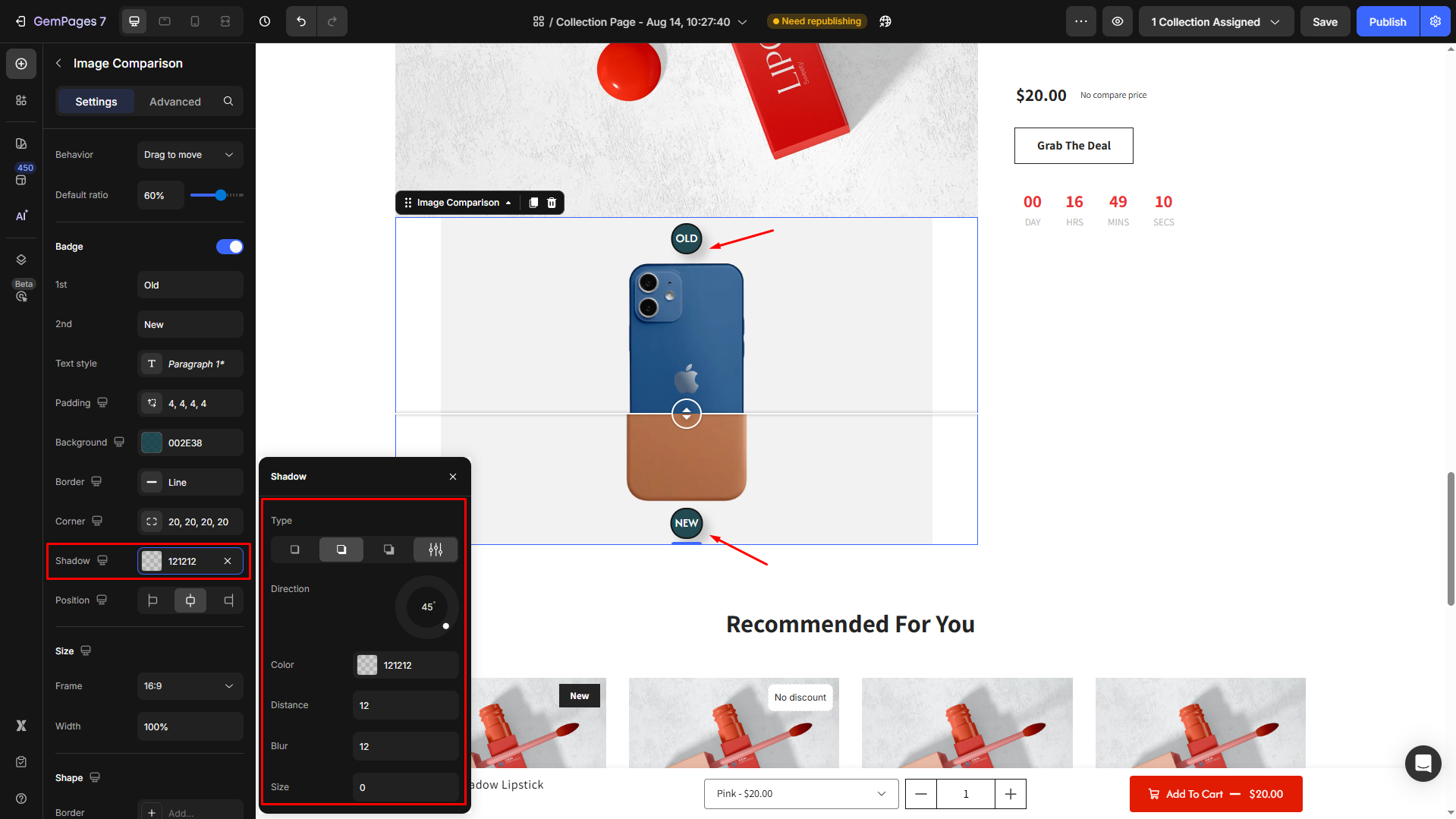Decrease product quantity with minus button
The height and width of the screenshot is (819, 1456).
[x=921, y=794]
